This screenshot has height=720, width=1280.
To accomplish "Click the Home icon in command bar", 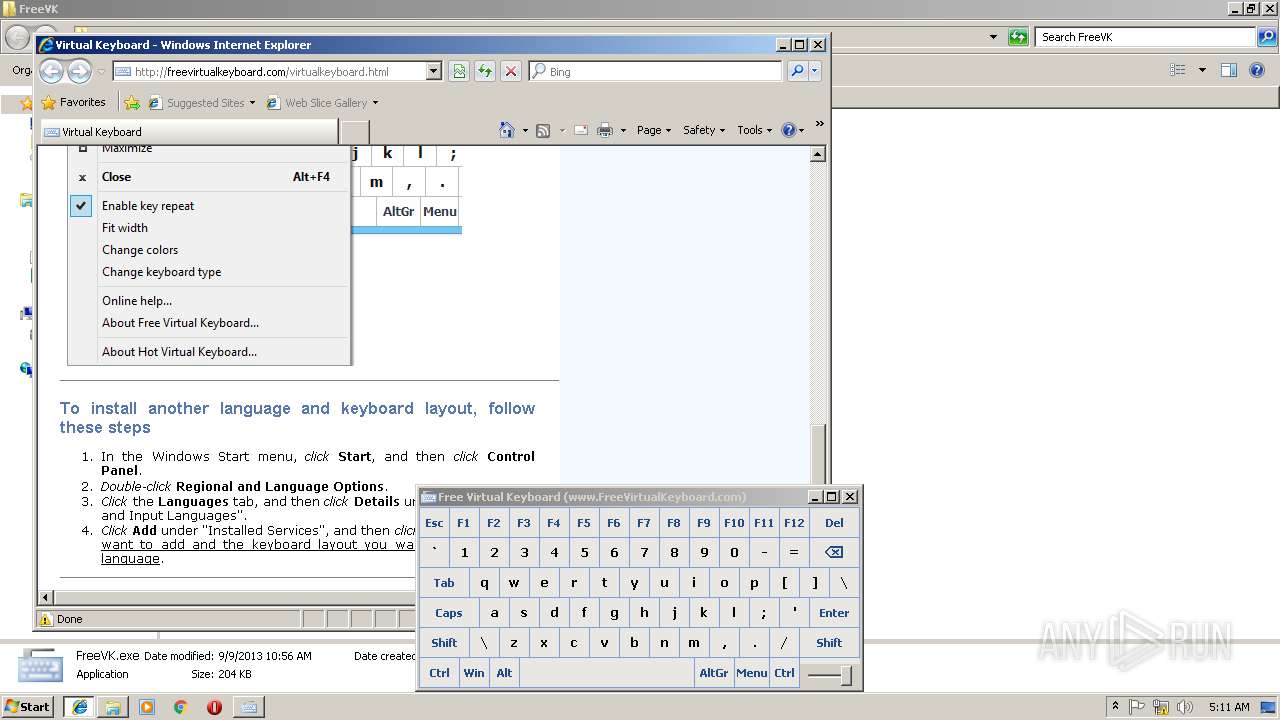I will (x=507, y=130).
